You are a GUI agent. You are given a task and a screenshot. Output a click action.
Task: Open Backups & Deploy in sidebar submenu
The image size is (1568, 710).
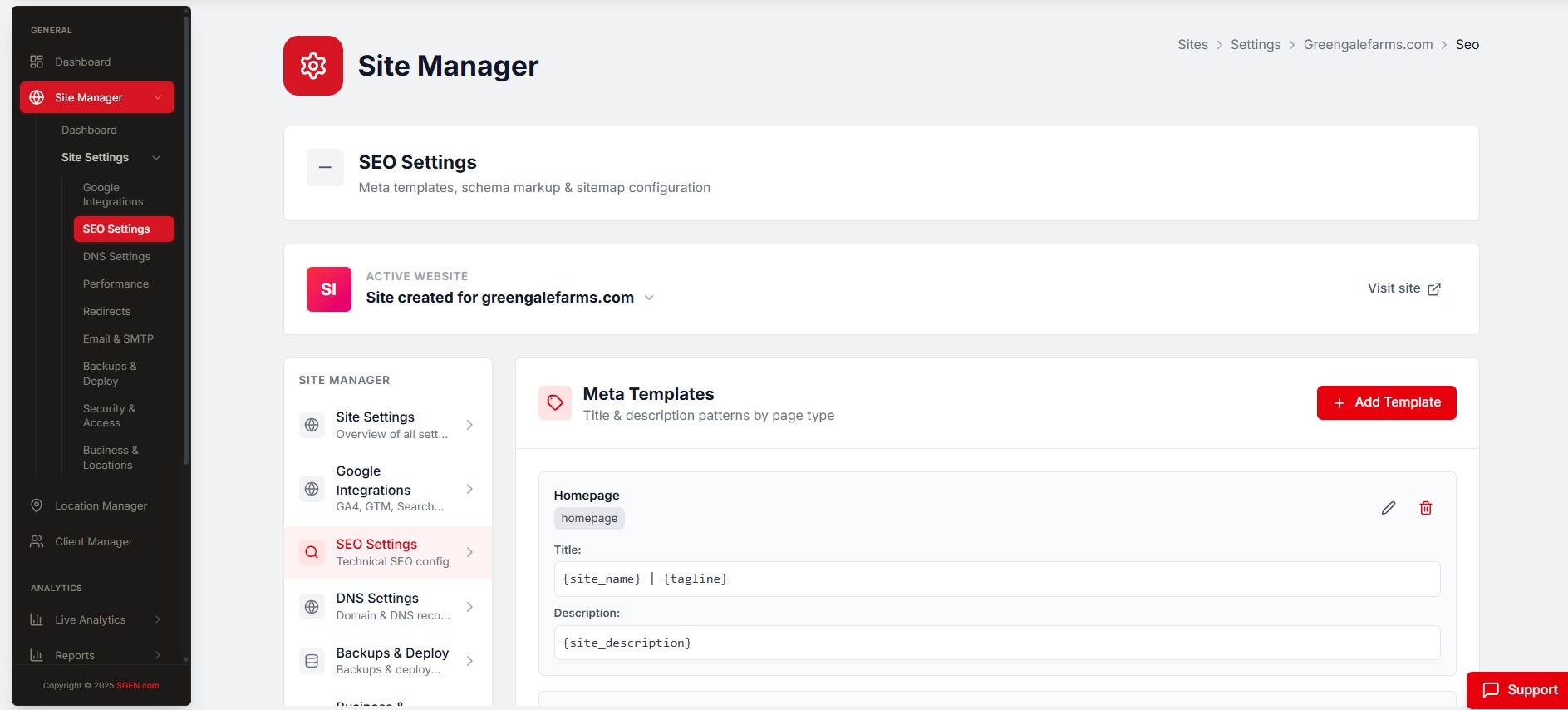click(x=110, y=373)
